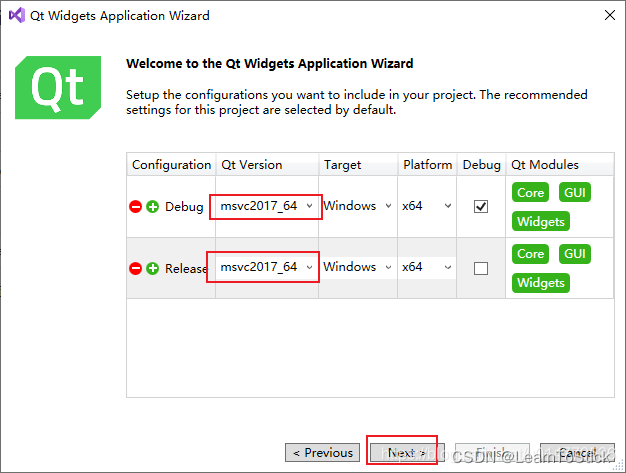Click the Qt Modules column header
This screenshot has width=626, height=473.
point(560,164)
